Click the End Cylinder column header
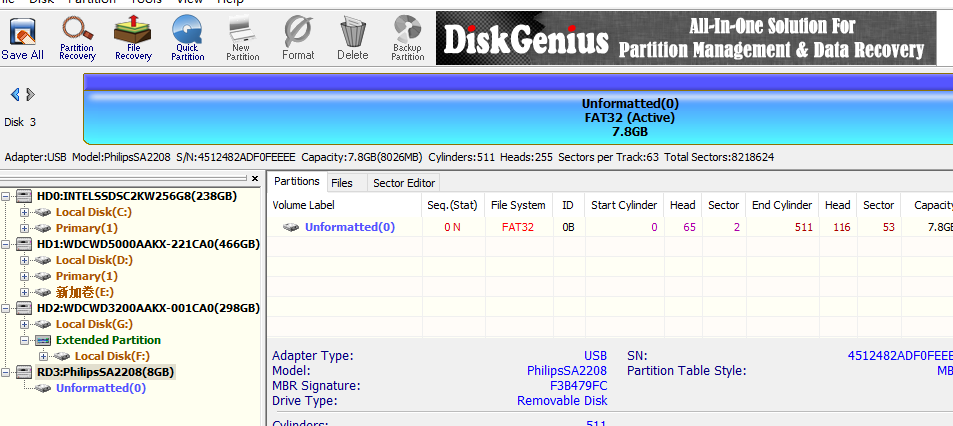This screenshot has width=953, height=426. [782, 205]
